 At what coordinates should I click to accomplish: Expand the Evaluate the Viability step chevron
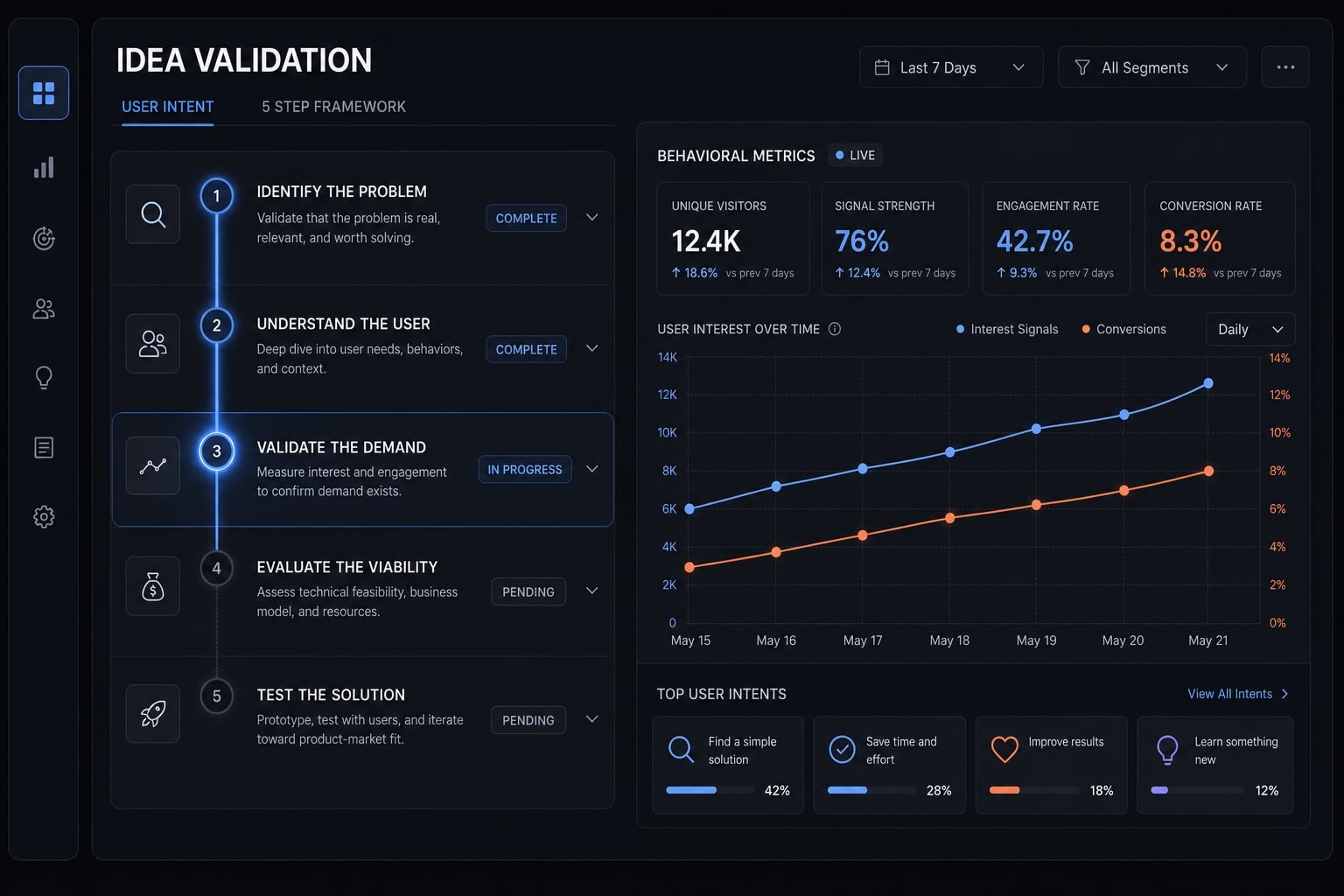pos(592,591)
